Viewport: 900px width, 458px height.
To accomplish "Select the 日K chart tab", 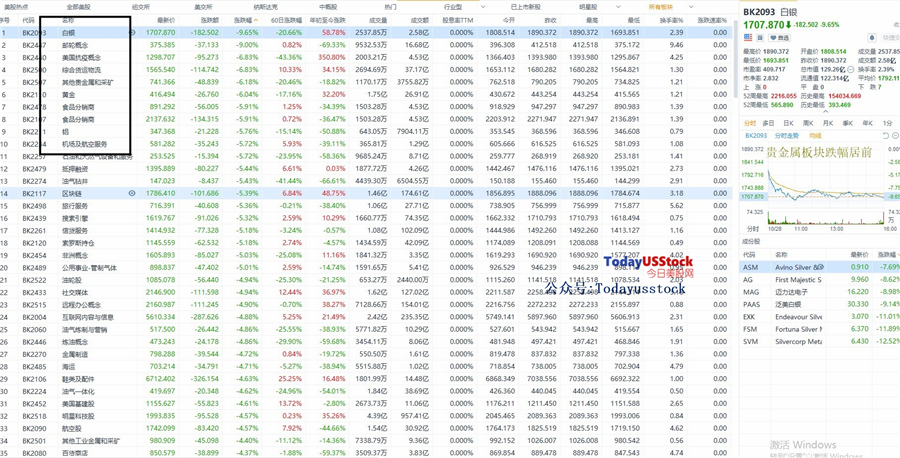I will pos(789,123).
